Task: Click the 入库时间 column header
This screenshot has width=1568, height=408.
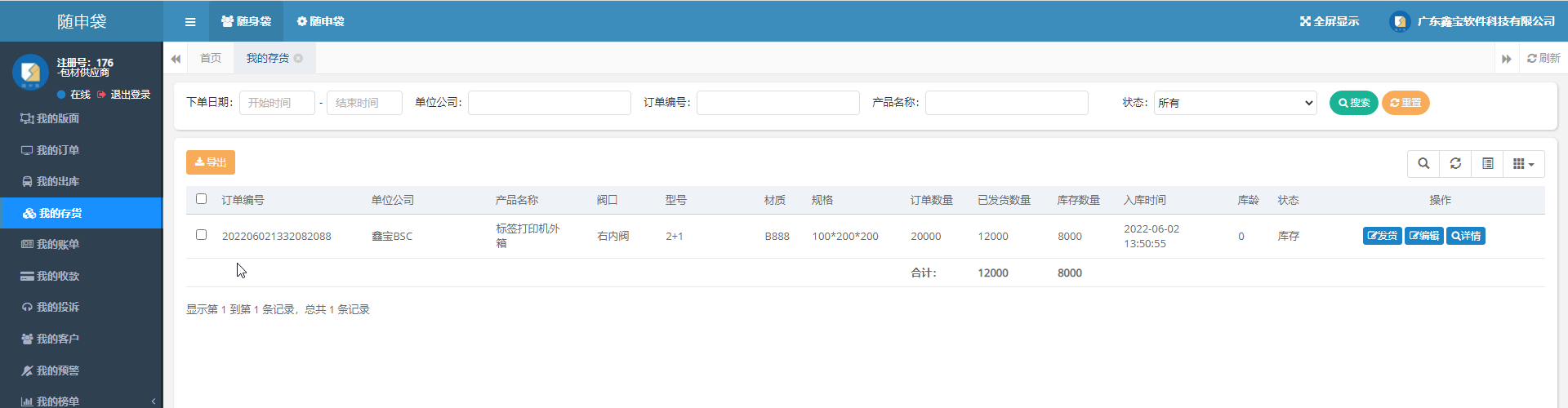Action: (1145, 200)
